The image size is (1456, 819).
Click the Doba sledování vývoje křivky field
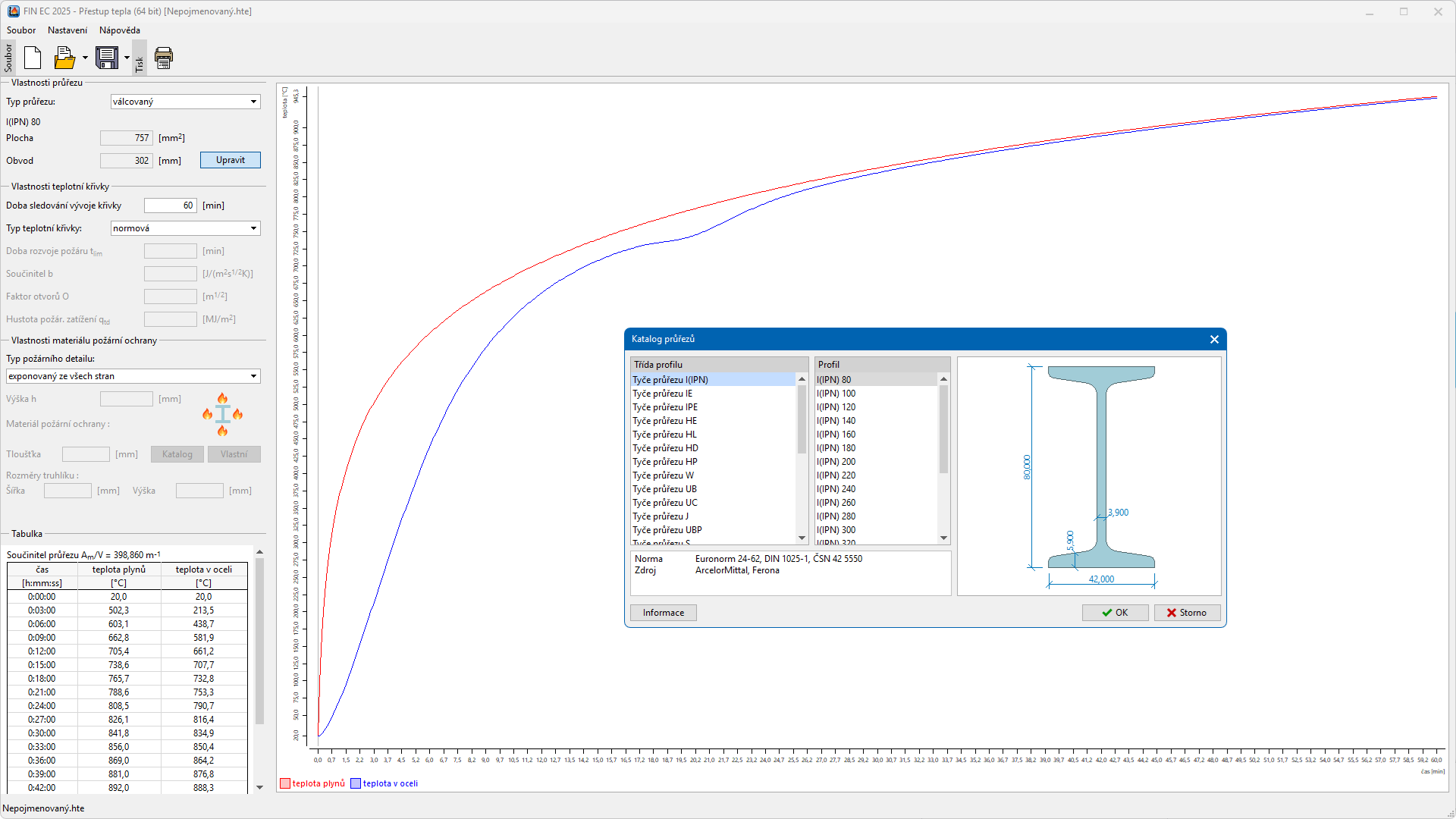(171, 206)
